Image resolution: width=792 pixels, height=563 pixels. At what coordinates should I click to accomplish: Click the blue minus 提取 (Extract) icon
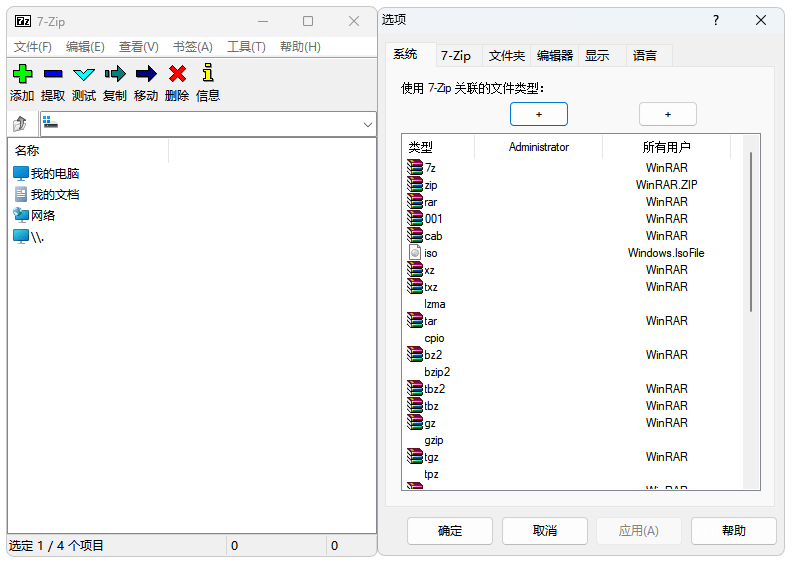[x=53, y=74]
